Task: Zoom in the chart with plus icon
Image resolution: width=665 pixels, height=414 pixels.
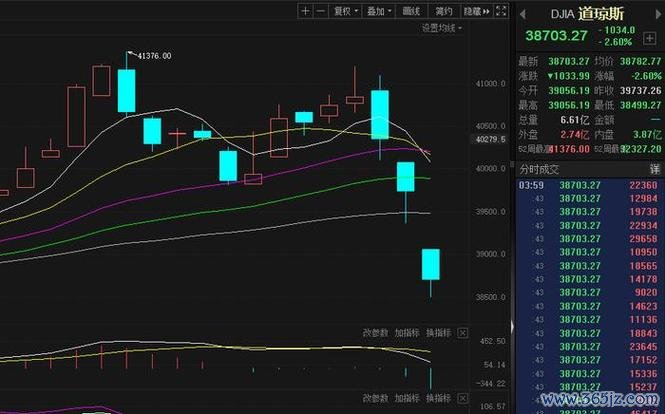Action: tap(305, 11)
